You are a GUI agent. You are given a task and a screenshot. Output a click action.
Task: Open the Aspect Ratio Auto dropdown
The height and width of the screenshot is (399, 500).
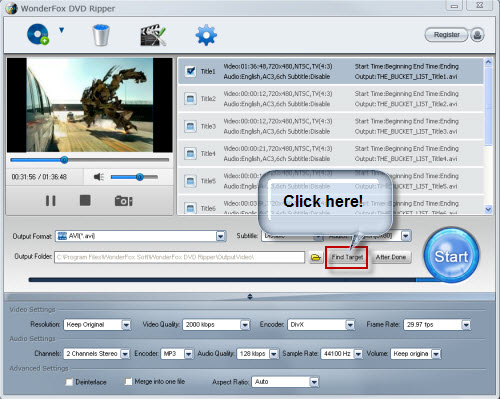285,382
